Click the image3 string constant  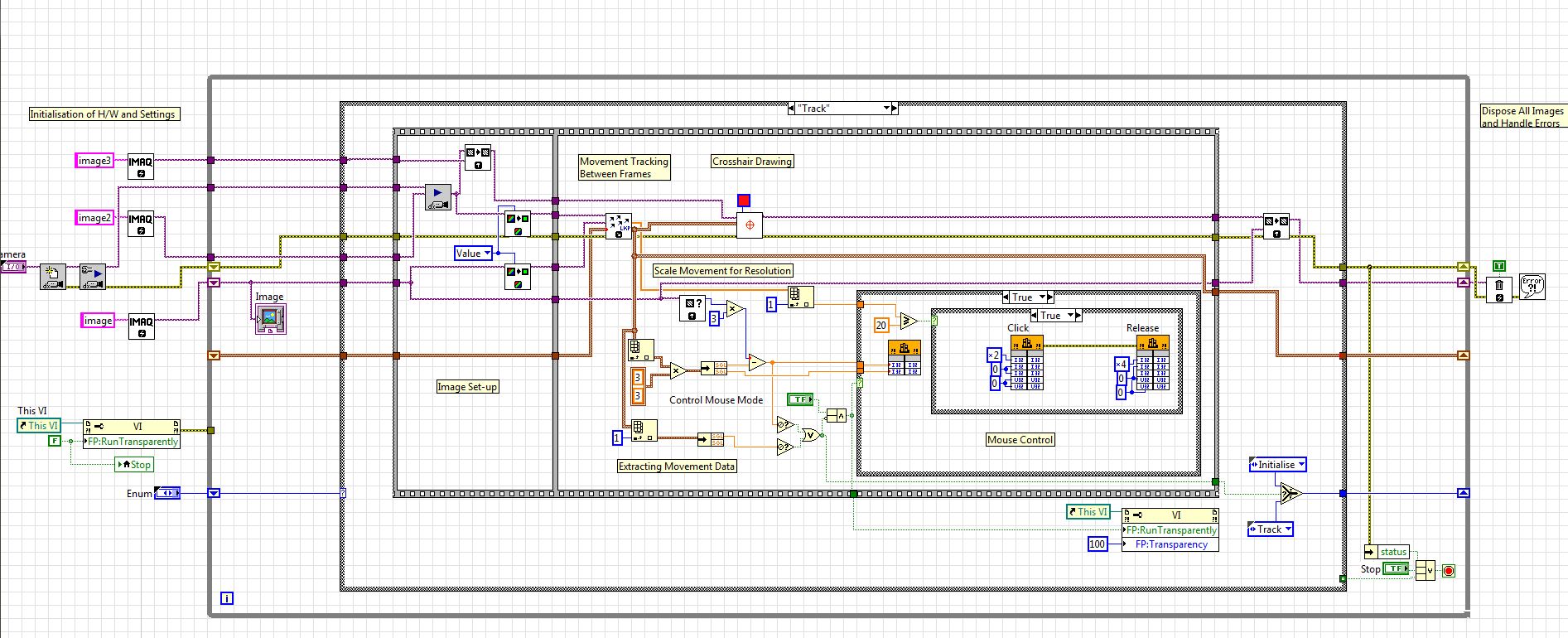click(x=94, y=161)
